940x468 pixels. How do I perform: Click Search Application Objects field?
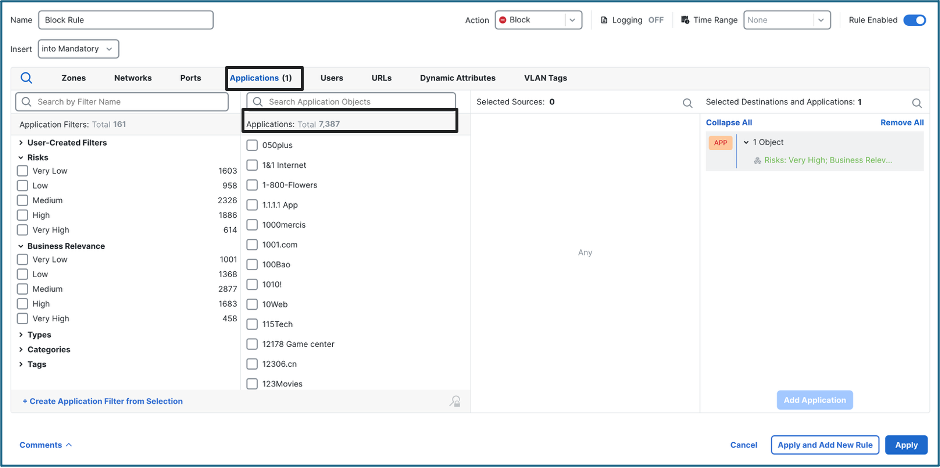tap(351, 102)
